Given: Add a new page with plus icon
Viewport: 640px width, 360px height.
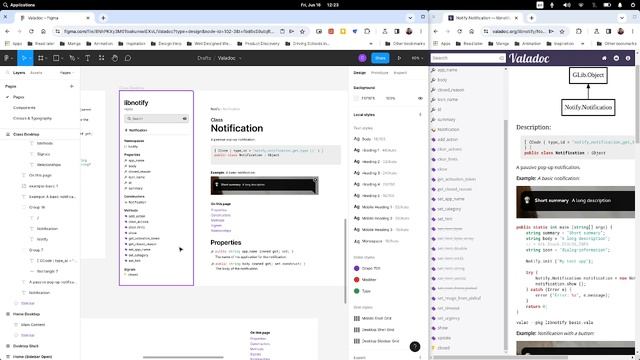Looking at the screenshot, I should click(x=72, y=86).
